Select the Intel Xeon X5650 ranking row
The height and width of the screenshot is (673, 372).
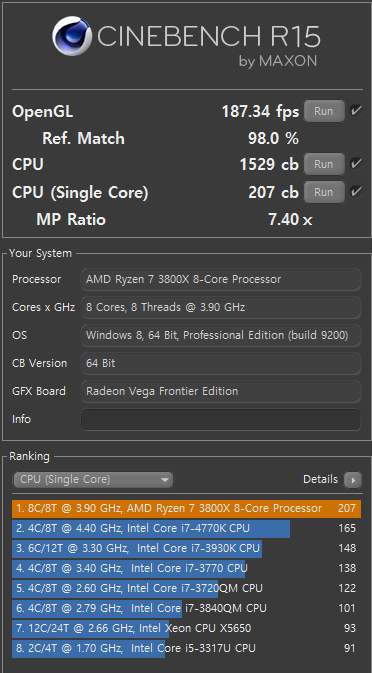pos(186,628)
